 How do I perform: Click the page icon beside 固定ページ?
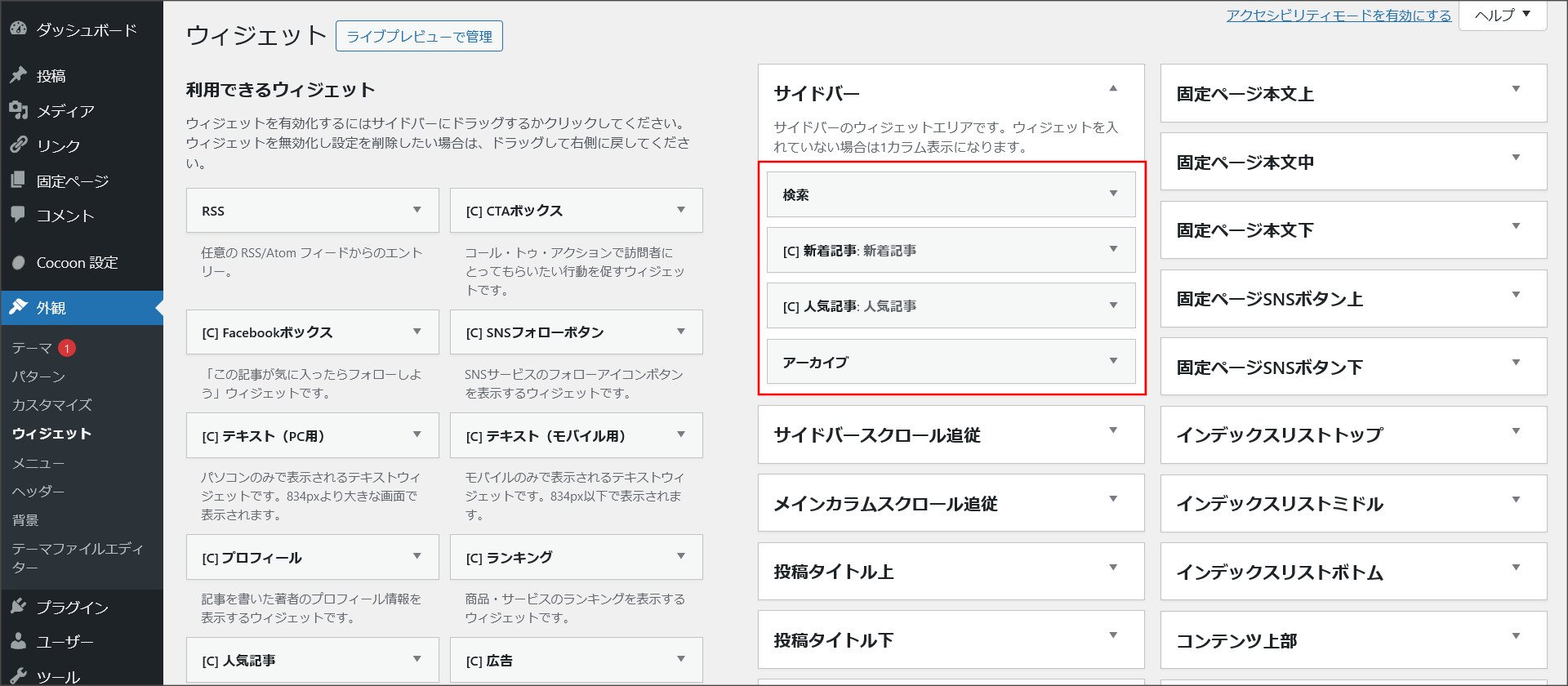(18, 180)
